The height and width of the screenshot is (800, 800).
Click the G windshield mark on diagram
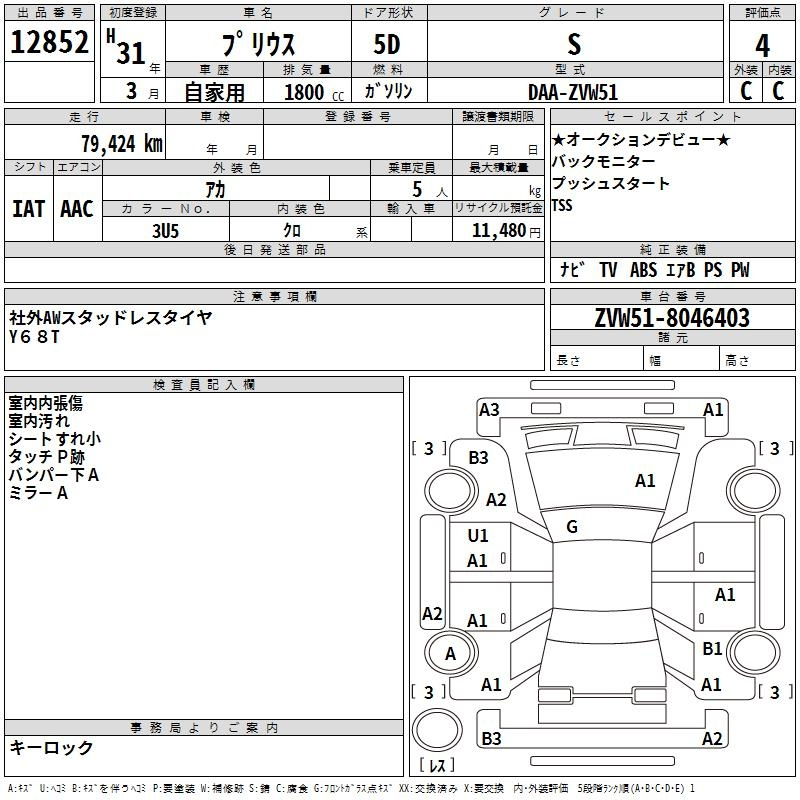572,527
